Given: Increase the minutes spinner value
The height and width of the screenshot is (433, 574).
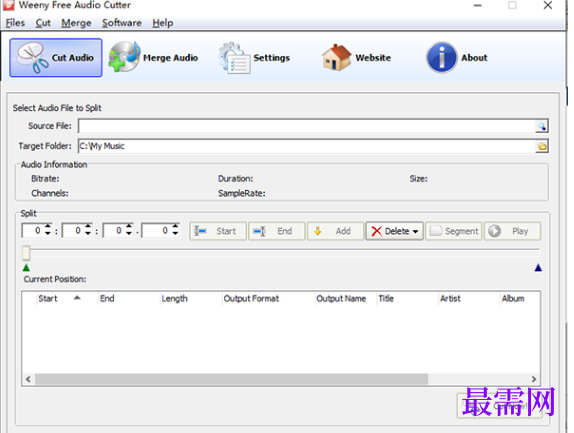Looking at the screenshot, I should tap(88, 226).
